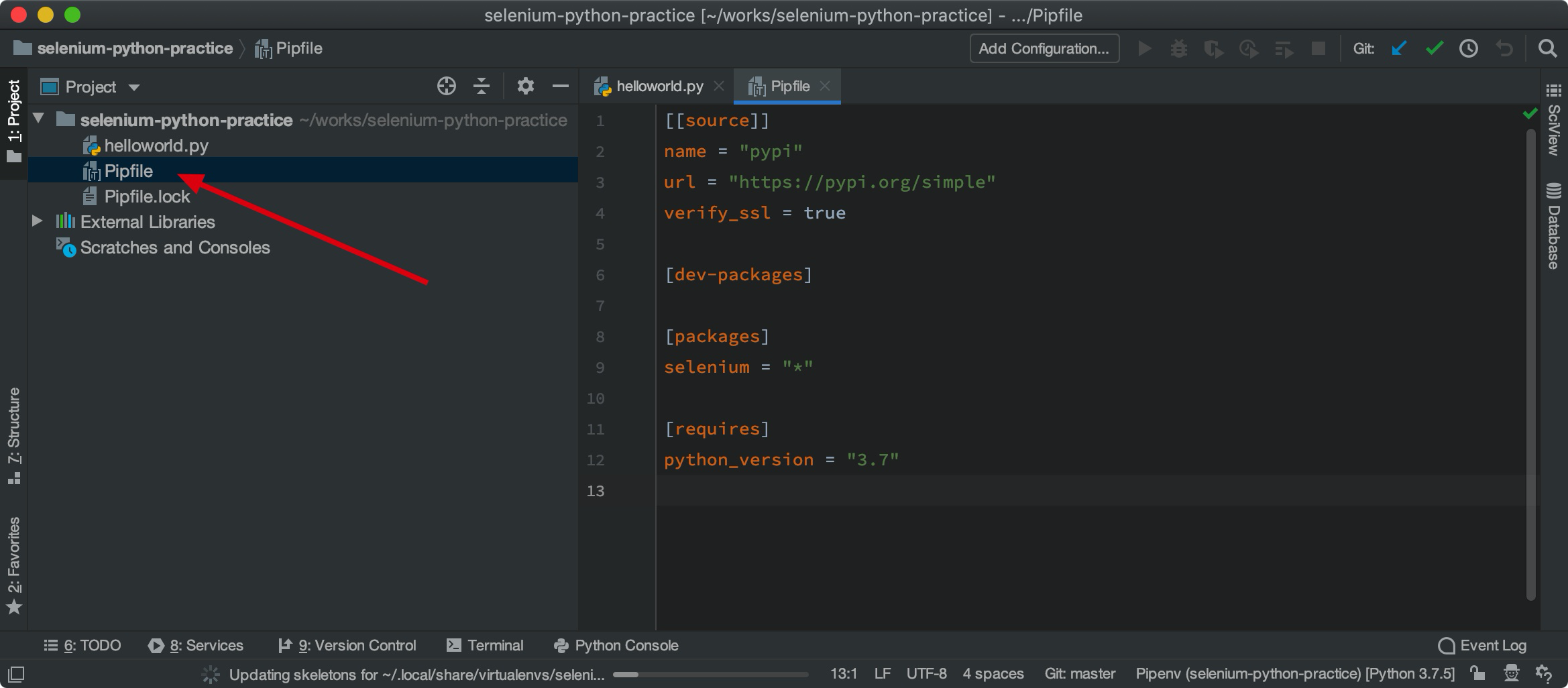This screenshot has width=1568, height=688.
Task: Open the 7: Structure side tab
Action: tap(14, 437)
